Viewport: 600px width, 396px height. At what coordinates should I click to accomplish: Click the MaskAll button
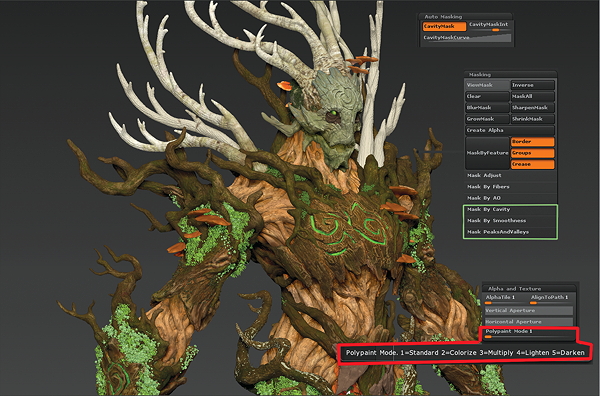point(533,96)
